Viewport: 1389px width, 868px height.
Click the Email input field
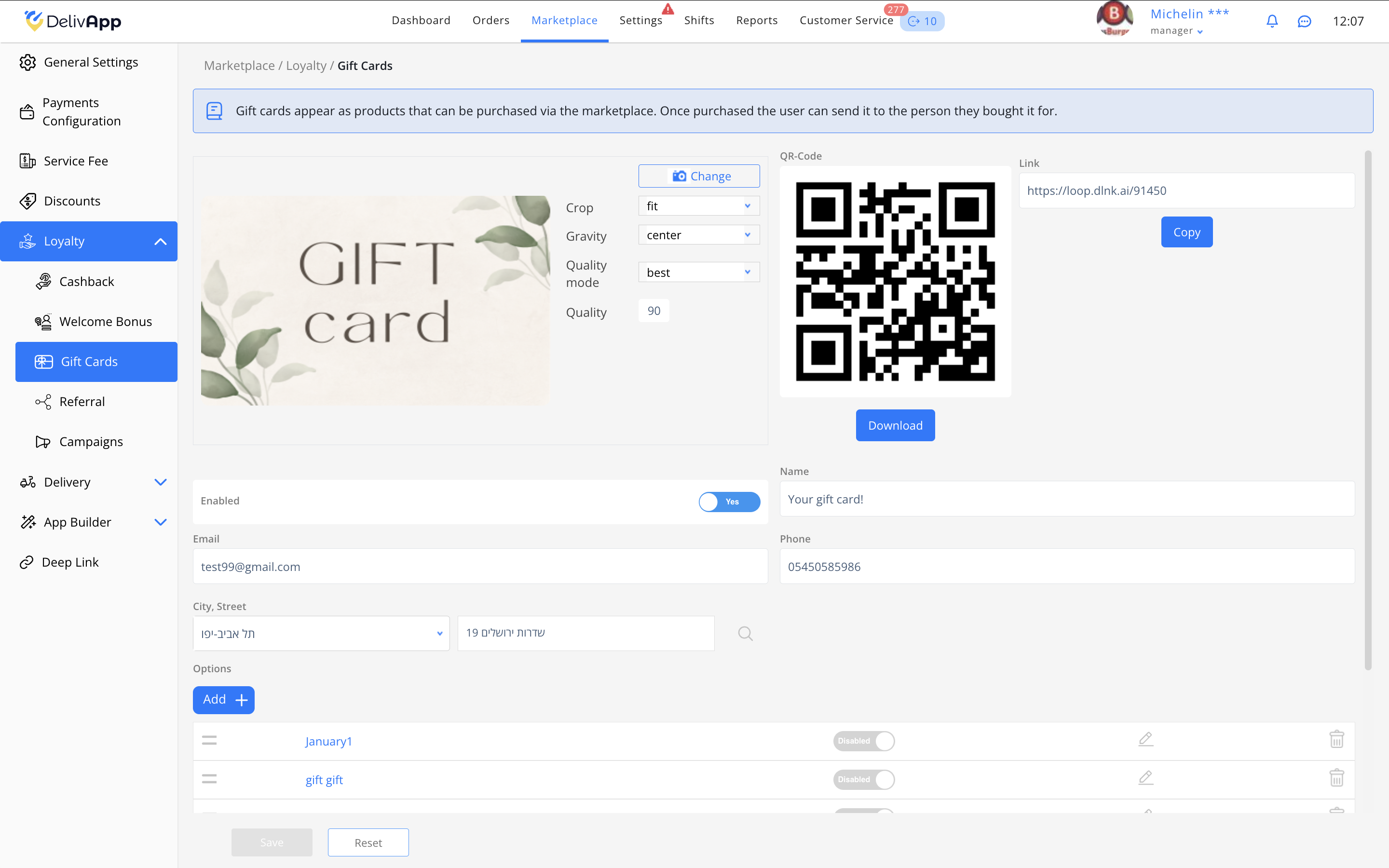[x=480, y=567]
